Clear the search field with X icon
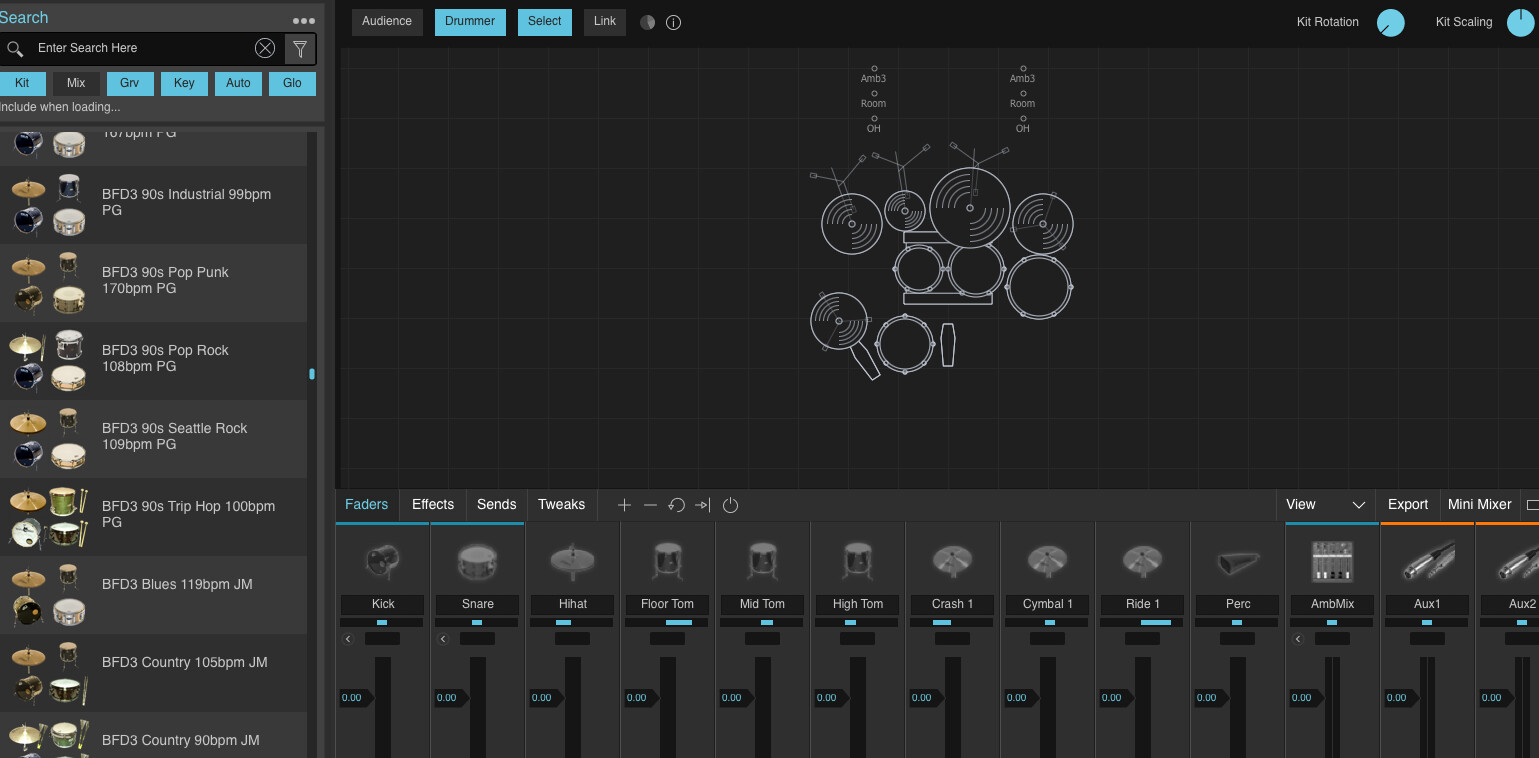This screenshot has height=758, width=1539. [265, 48]
